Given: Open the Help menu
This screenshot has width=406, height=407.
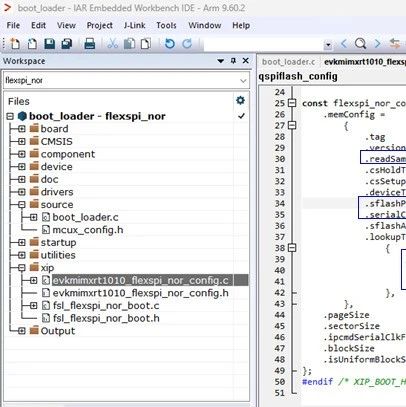Looking at the screenshot, I should tap(241, 25).
